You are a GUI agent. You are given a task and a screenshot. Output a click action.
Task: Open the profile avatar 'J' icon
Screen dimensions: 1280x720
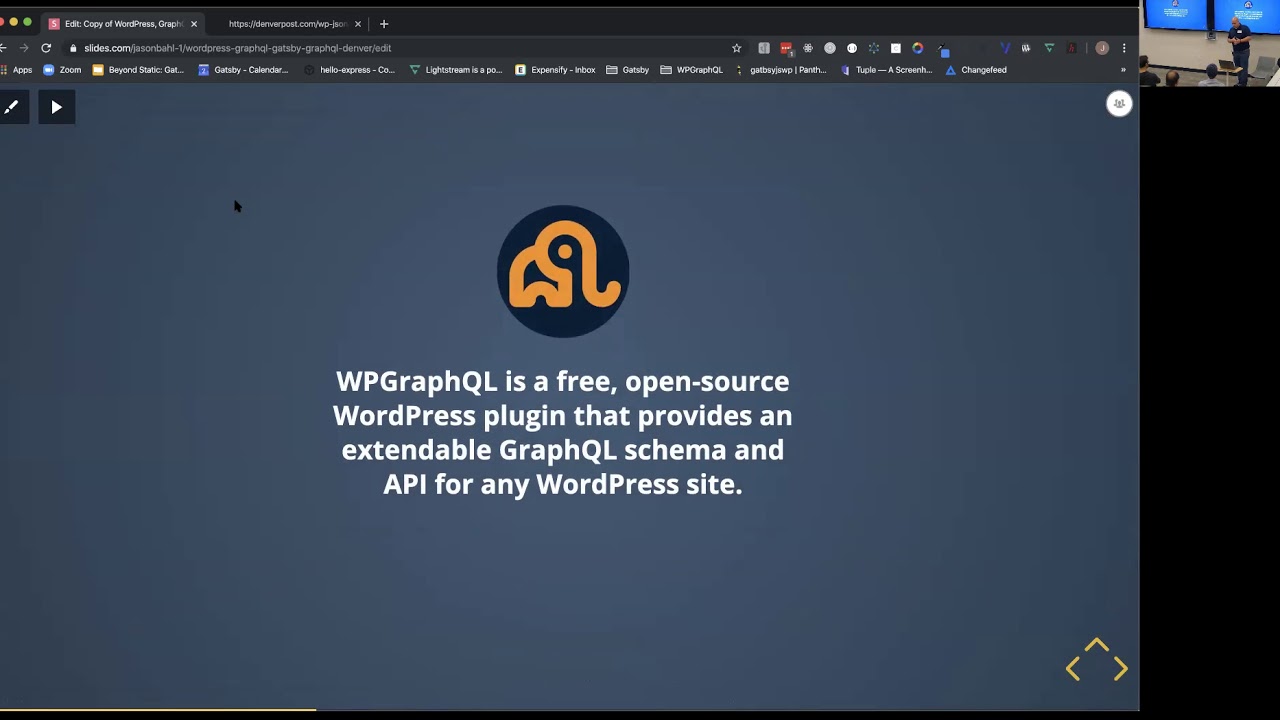click(1102, 48)
